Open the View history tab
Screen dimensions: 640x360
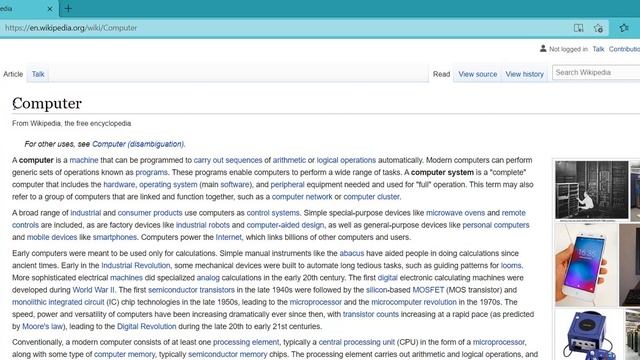click(524, 74)
